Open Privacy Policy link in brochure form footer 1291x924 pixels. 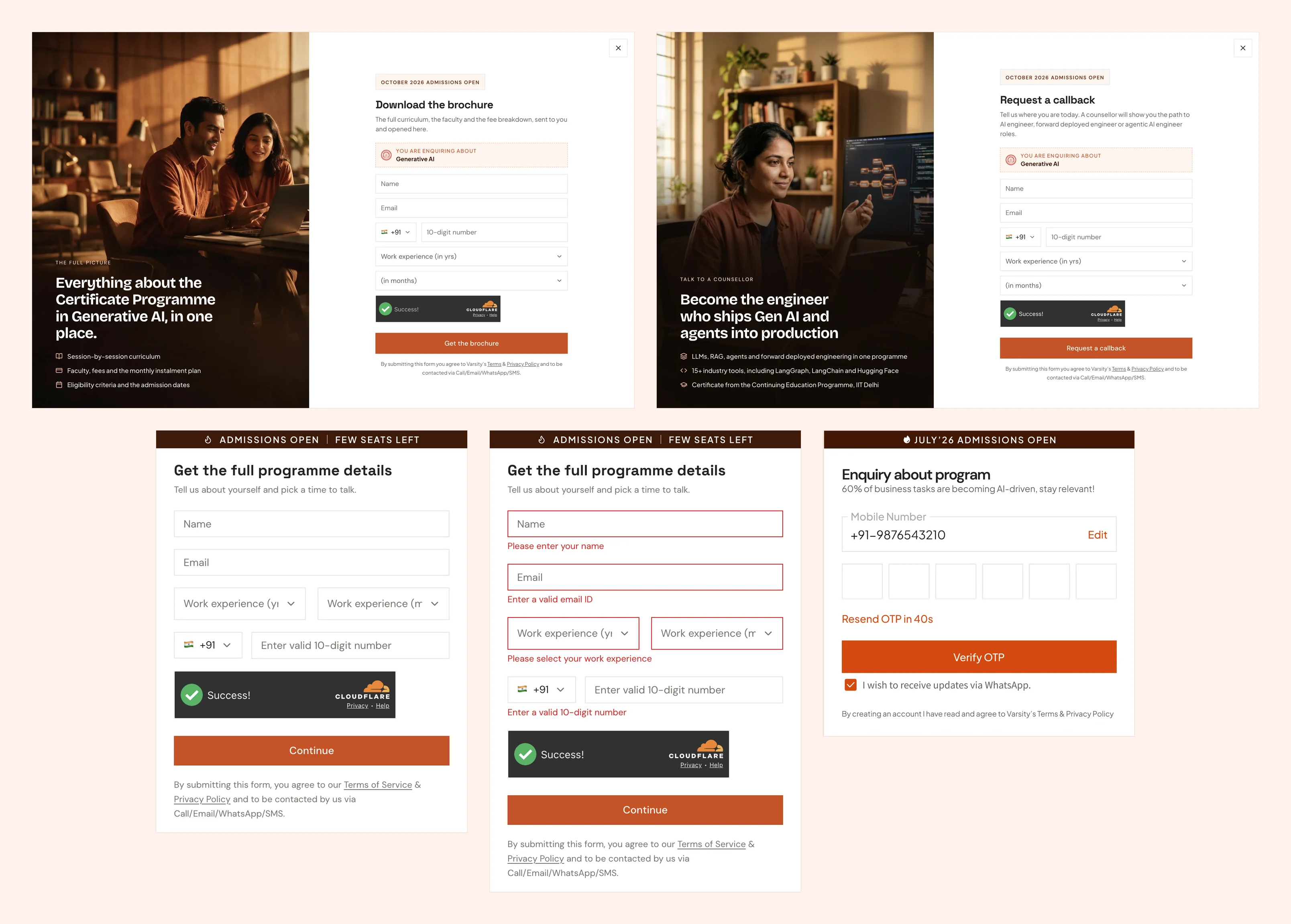(523, 364)
